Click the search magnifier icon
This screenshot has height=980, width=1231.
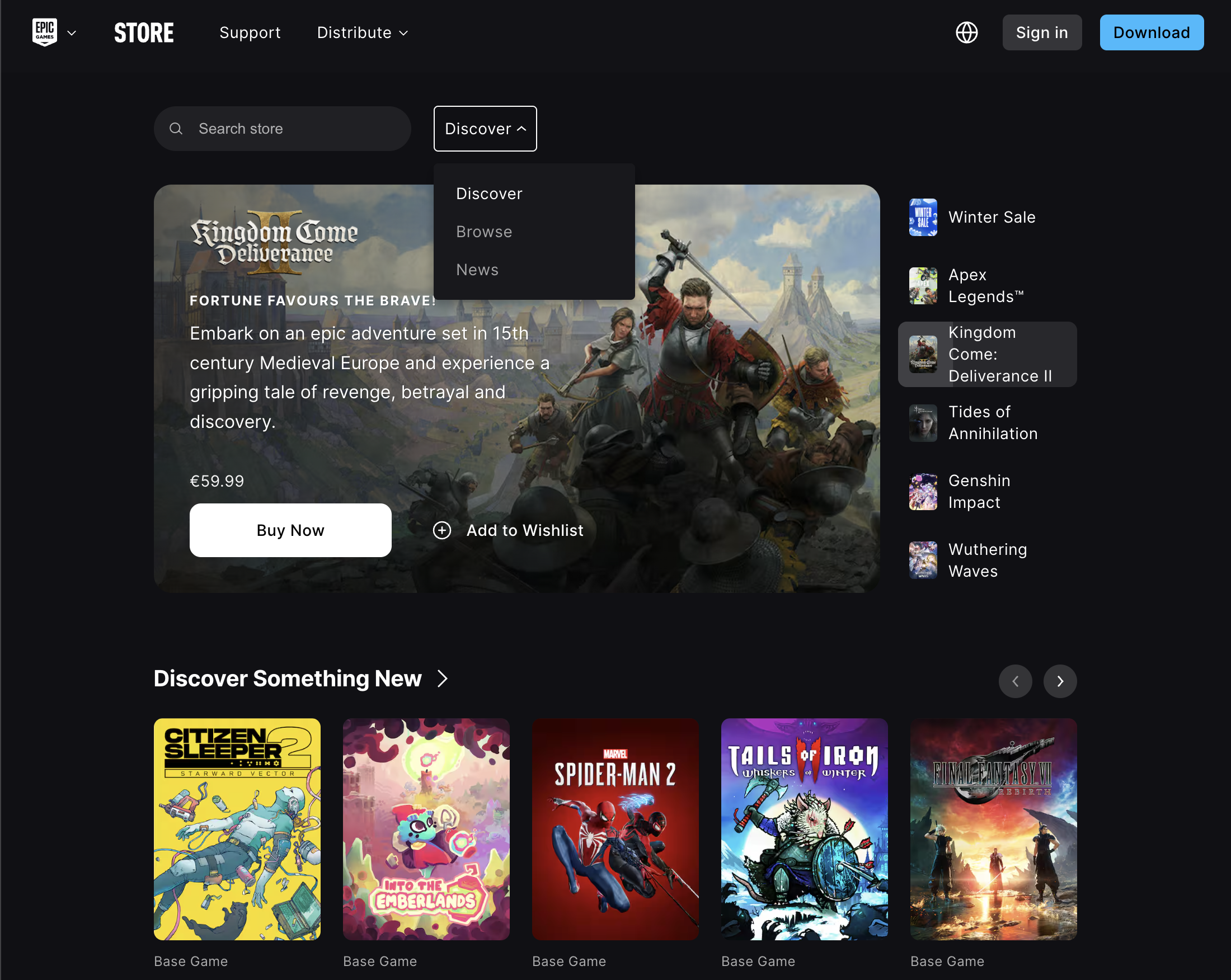coord(176,129)
